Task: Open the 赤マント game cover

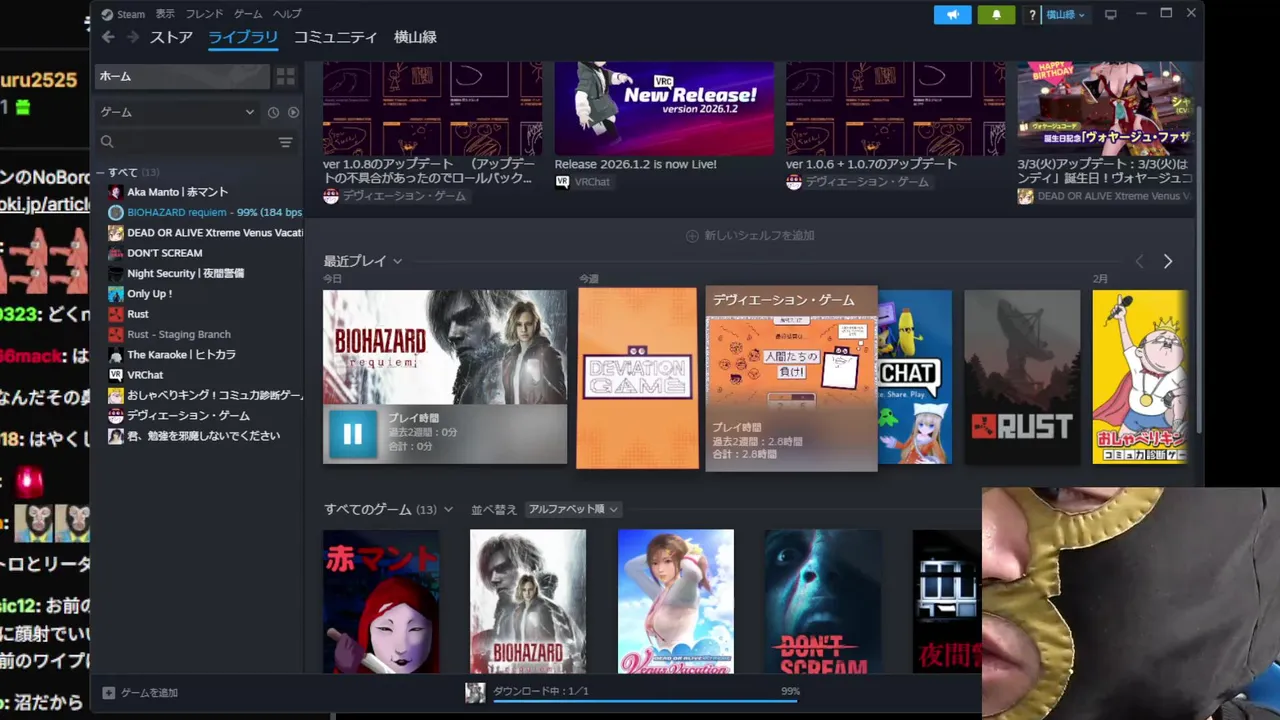Action: tap(381, 601)
